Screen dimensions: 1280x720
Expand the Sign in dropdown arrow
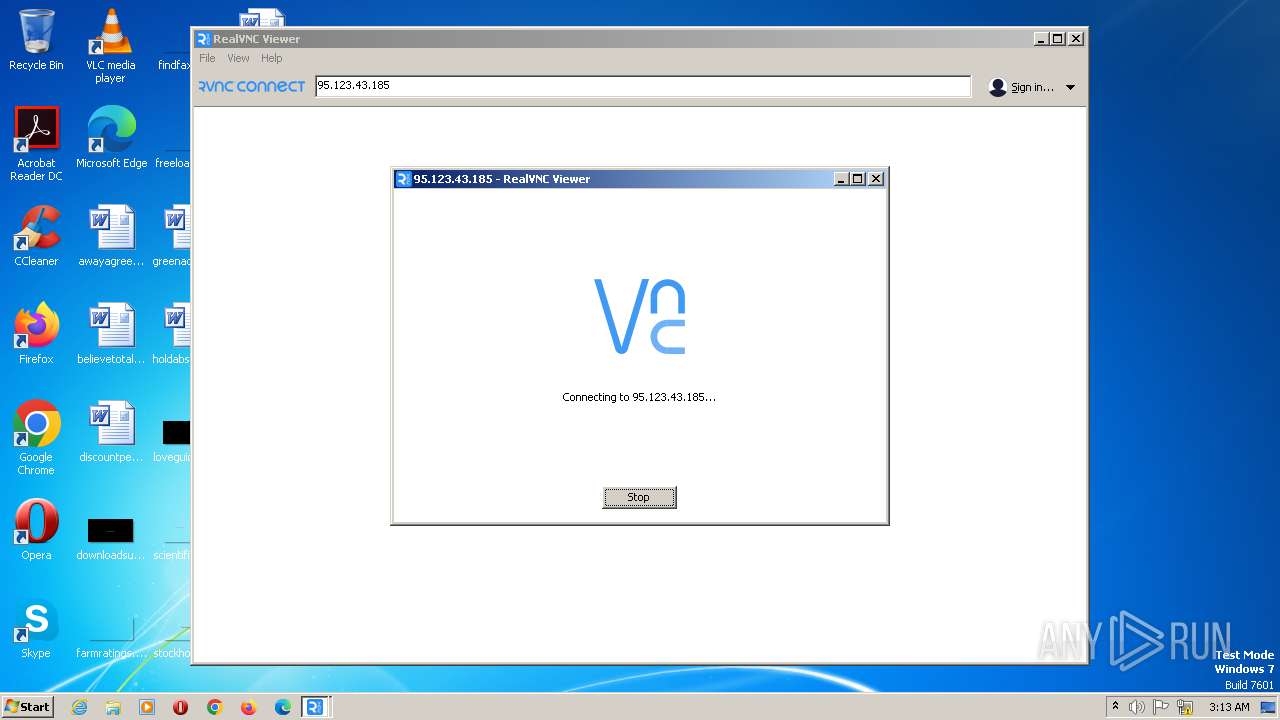click(x=1070, y=87)
